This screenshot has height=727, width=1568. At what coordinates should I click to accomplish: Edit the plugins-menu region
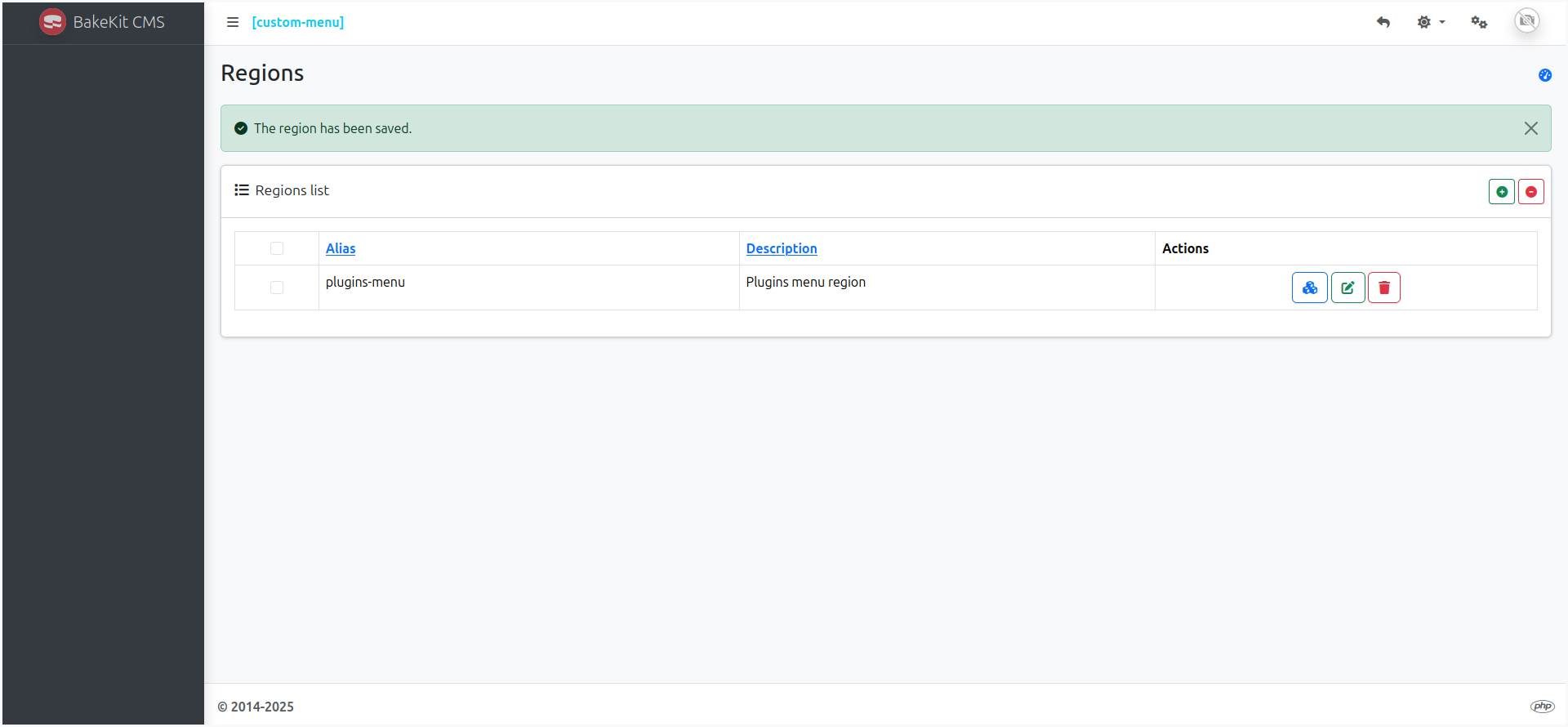pos(1348,288)
